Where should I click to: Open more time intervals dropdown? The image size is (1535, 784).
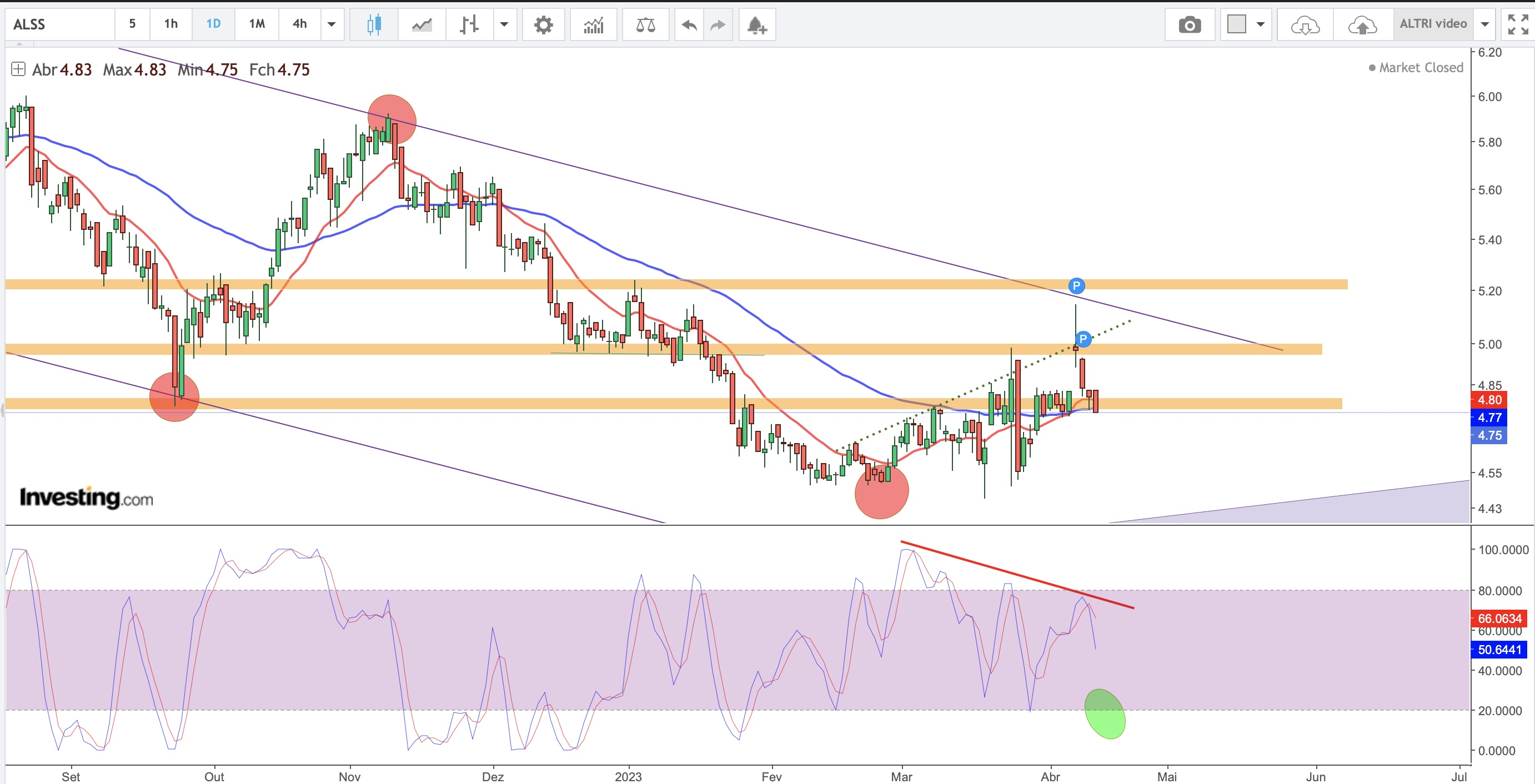coord(332,24)
